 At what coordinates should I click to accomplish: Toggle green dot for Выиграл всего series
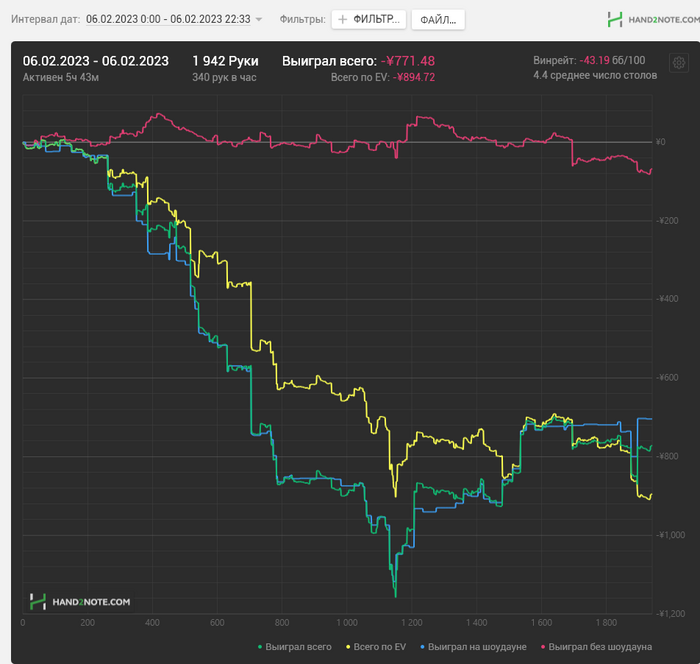tap(260, 647)
